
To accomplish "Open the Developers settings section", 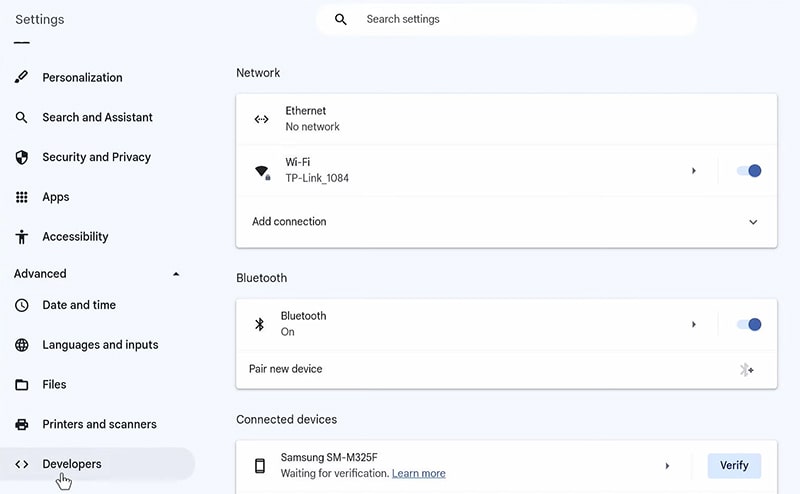I will tap(72, 464).
